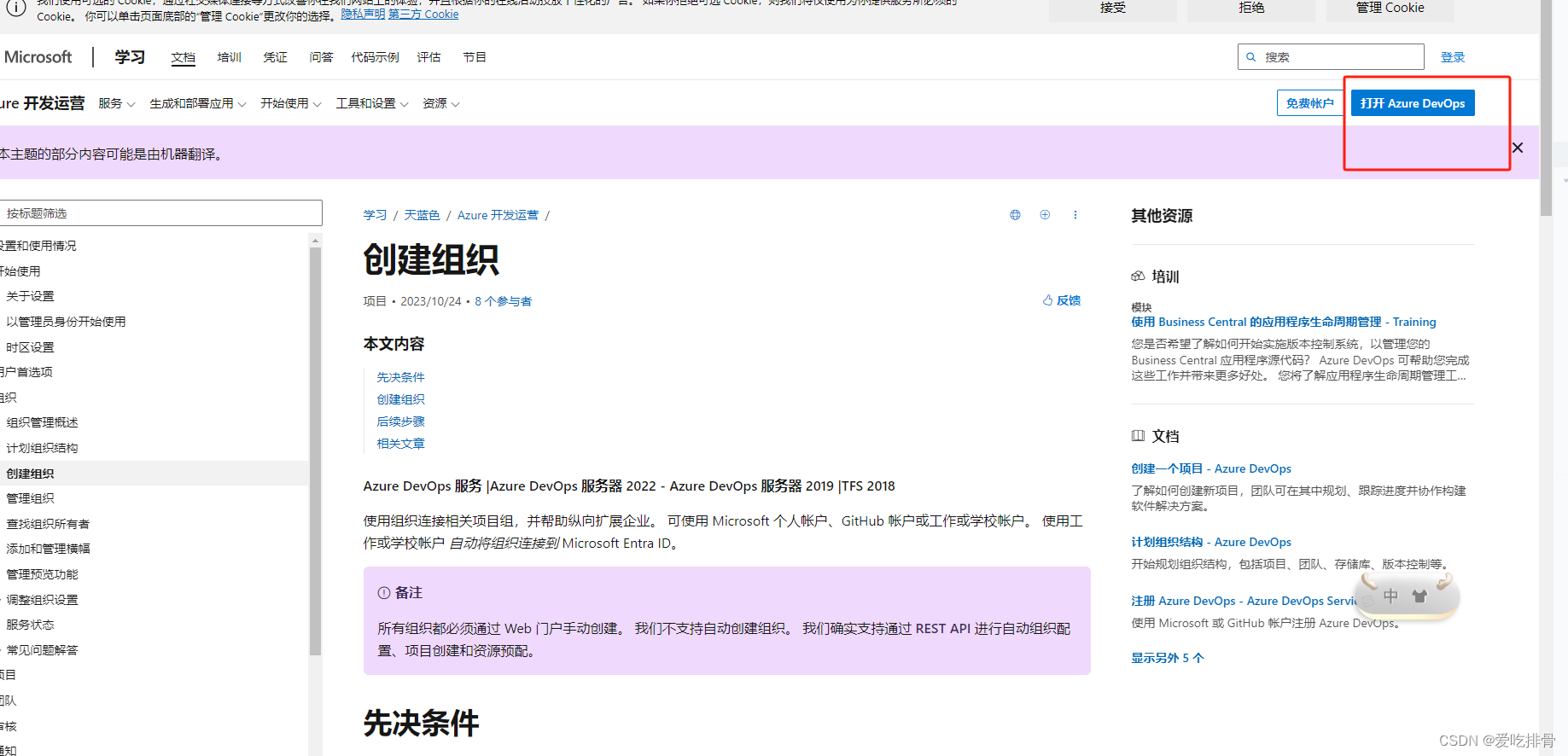
Task: Click the 免费帐户 button
Action: [x=1310, y=103]
